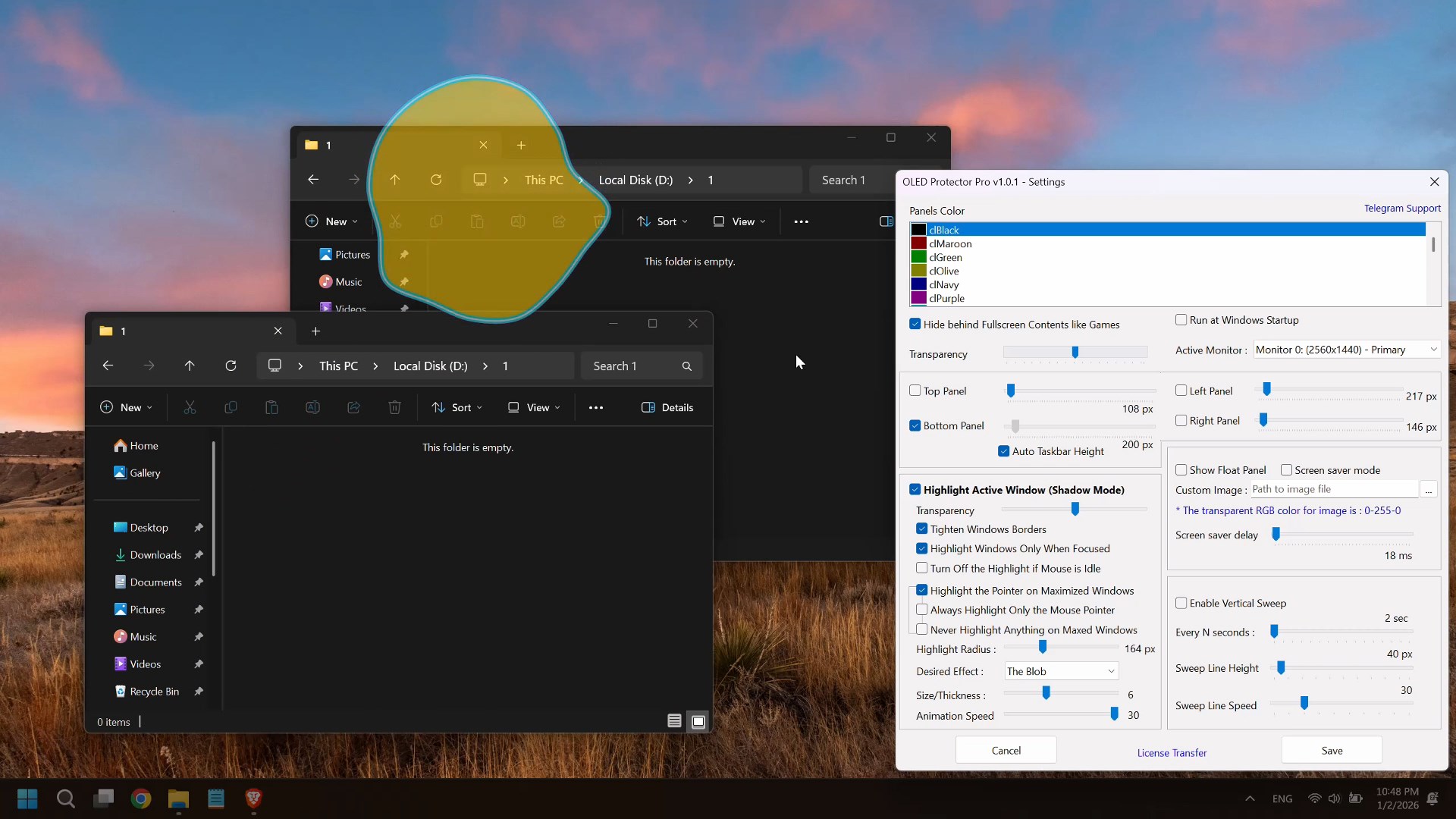Viewport: 1456px width, 819px height.
Task: Refresh the front File Explorer window
Action: (x=231, y=366)
